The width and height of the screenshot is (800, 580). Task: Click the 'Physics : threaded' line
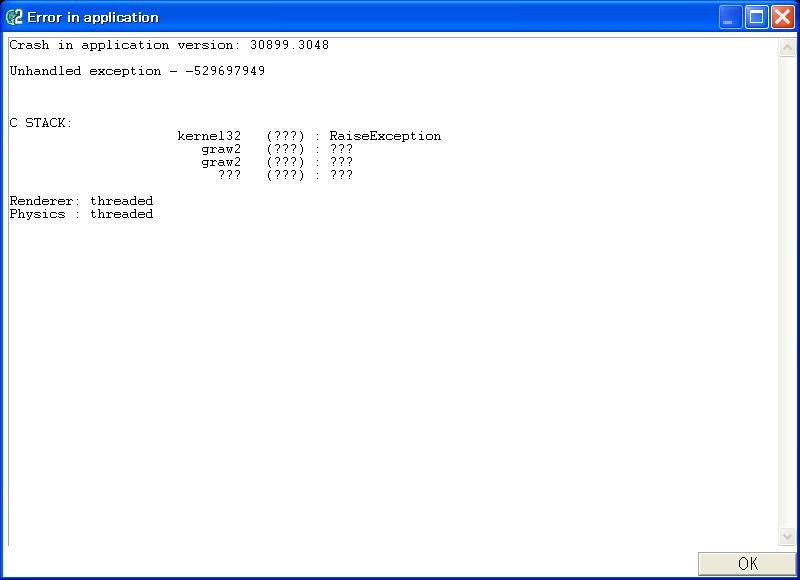(x=81, y=214)
